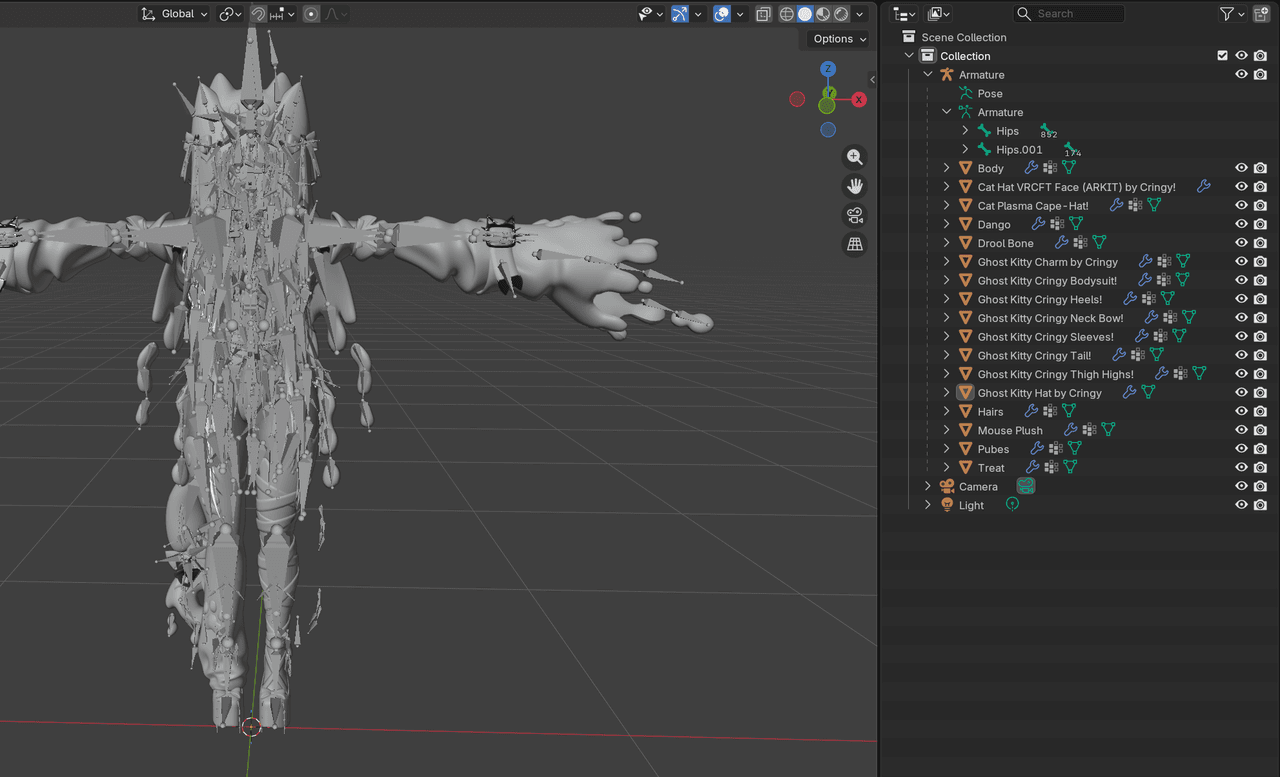Image resolution: width=1280 pixels, height=777 pixels.
Task: Toggle the camera view icon in viewport
Action: (x=855, y=215)
